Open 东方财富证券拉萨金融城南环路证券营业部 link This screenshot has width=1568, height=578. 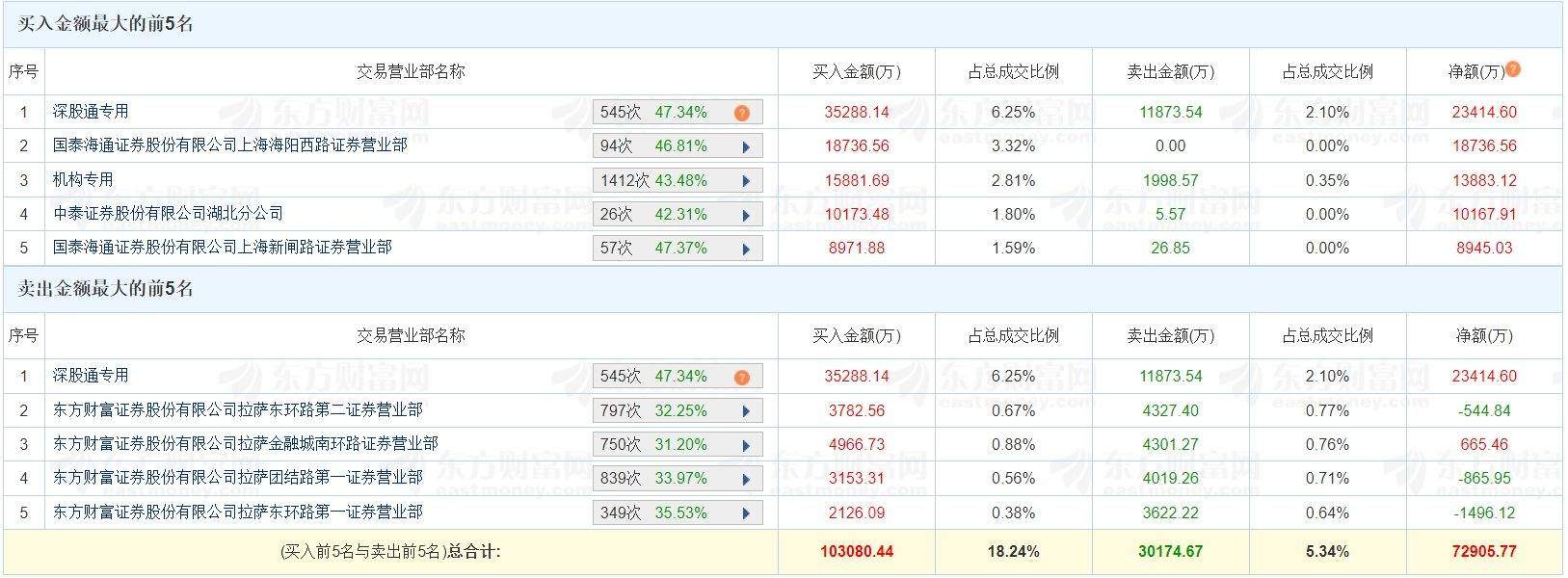pos(246,443)
